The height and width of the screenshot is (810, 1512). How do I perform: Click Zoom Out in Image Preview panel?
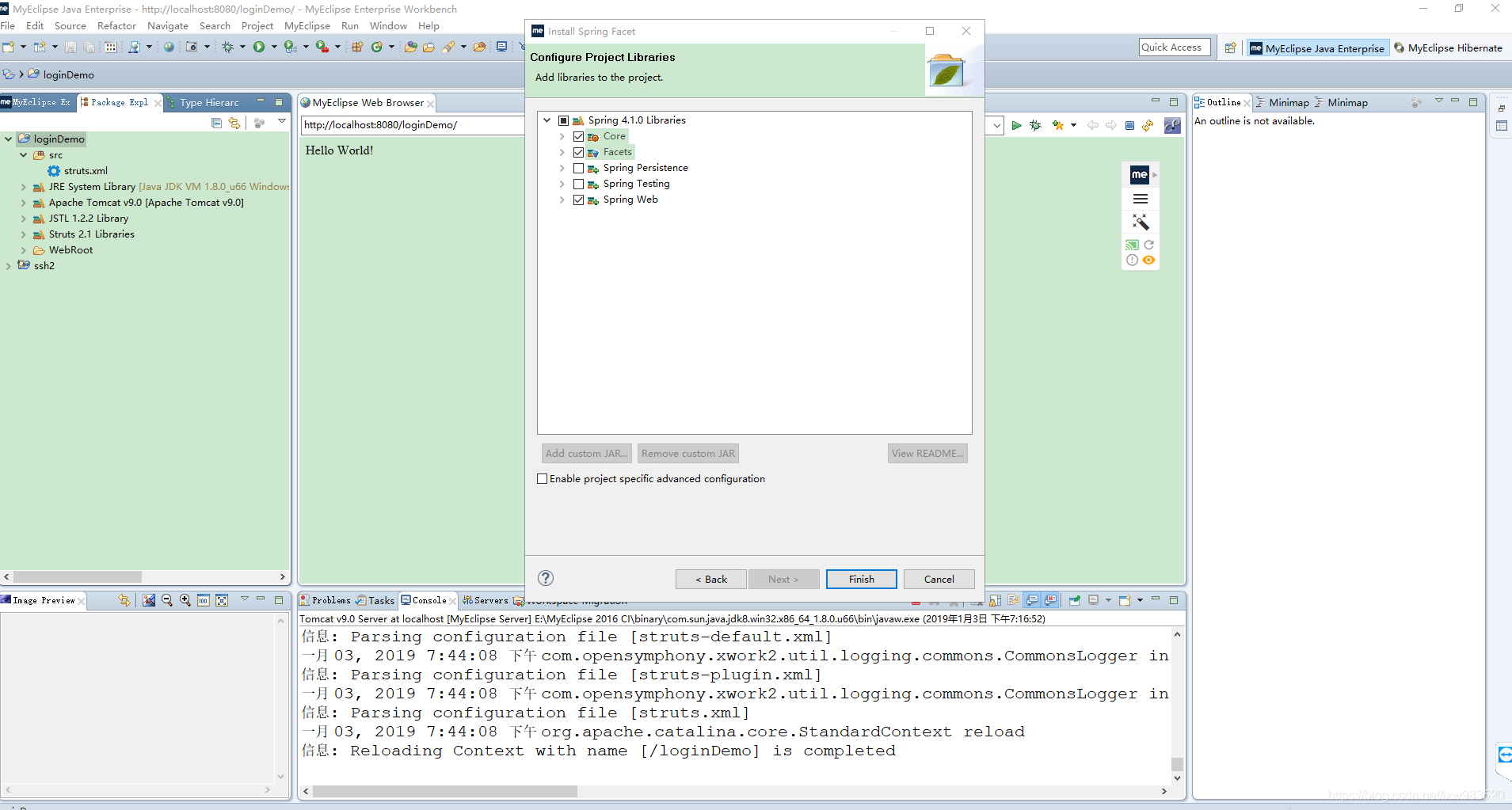tap(167, 600)
